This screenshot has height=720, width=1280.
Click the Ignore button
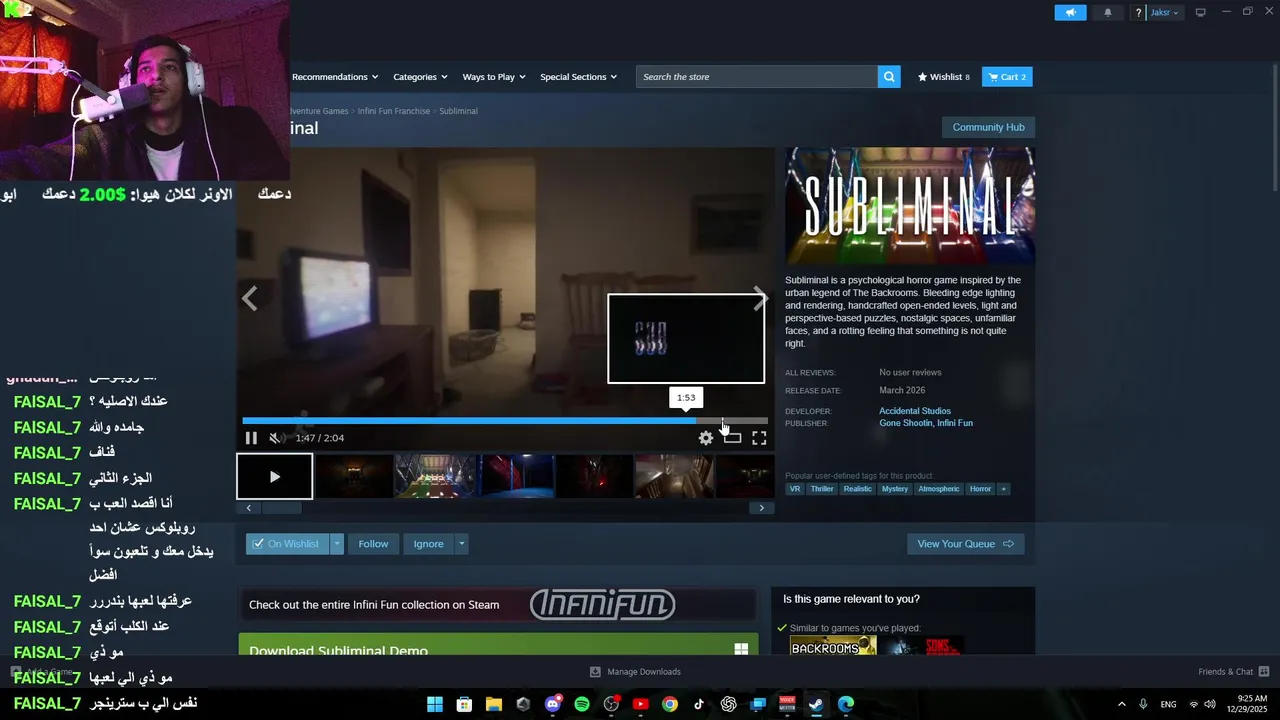(x=428, y=544)
